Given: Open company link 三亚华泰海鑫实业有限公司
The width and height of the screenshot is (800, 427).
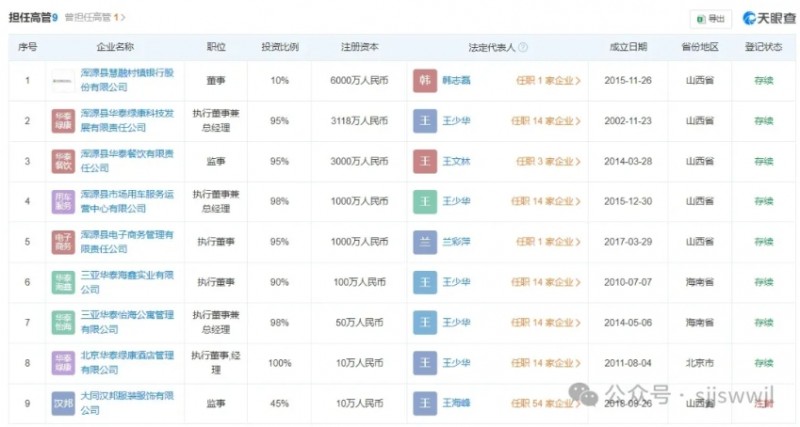Looking at the screenshot, I should [127, 282].
